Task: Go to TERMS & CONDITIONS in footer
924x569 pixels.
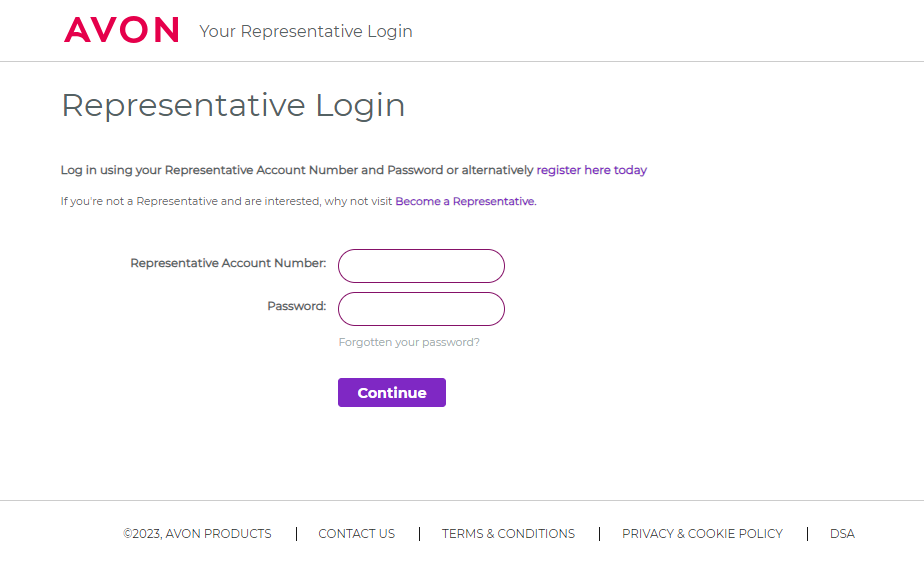Action: 508,534
